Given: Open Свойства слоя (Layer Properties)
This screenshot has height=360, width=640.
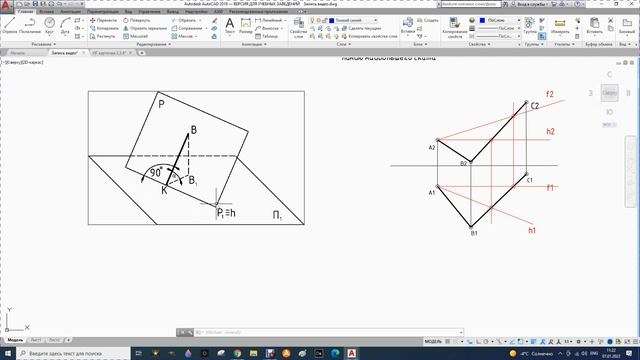Looking at the screenshot, I should (298, 28).
